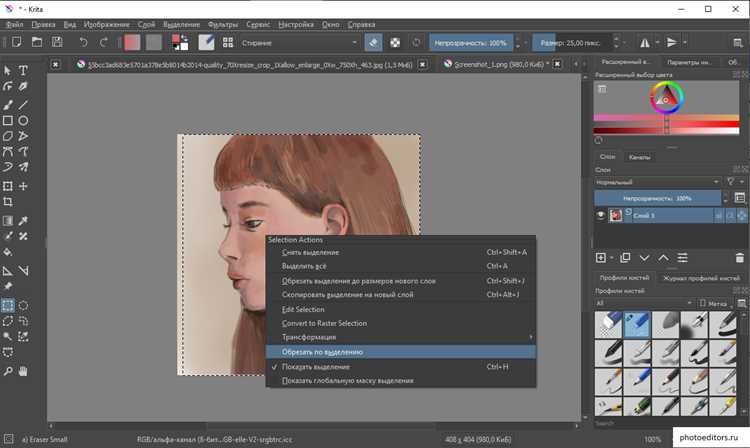Choose Convert to Raster Selection
Viewport: 750px width, 448px height.
[x=401, y=323]
